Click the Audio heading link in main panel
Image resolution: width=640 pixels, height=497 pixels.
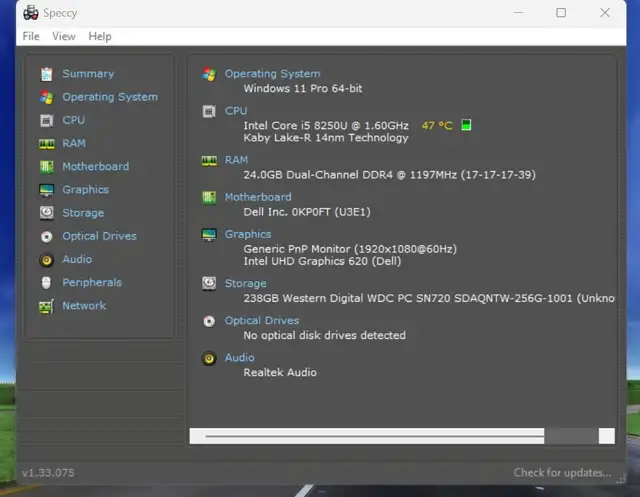pos(240,358)
